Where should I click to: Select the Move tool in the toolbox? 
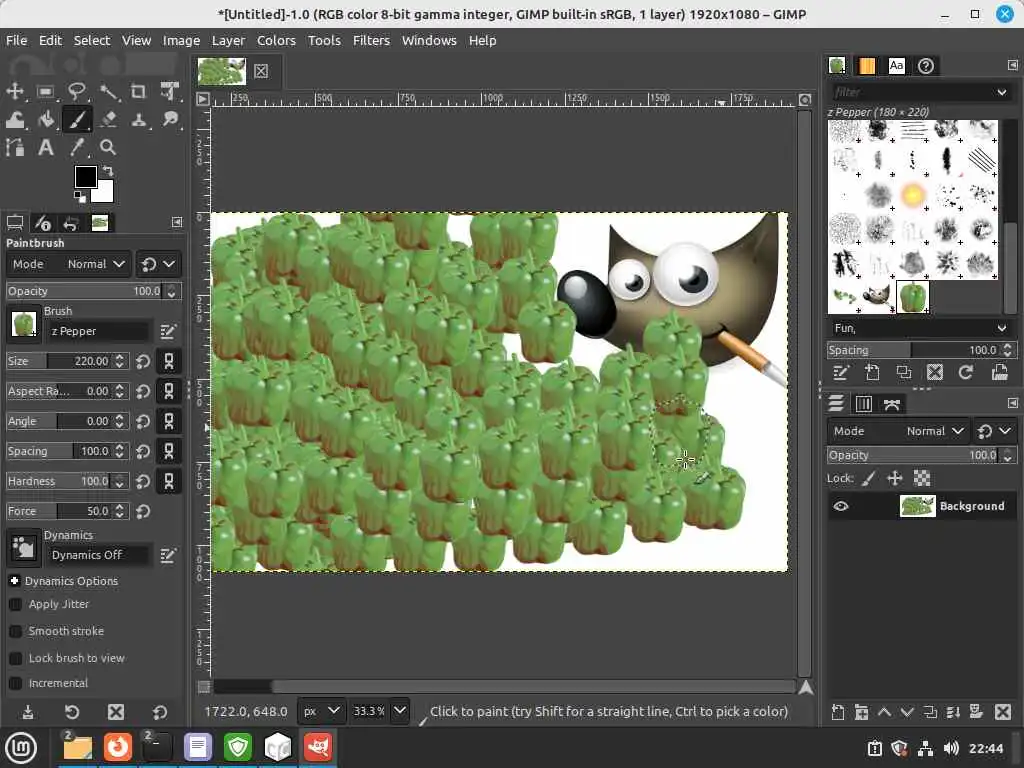14,91
